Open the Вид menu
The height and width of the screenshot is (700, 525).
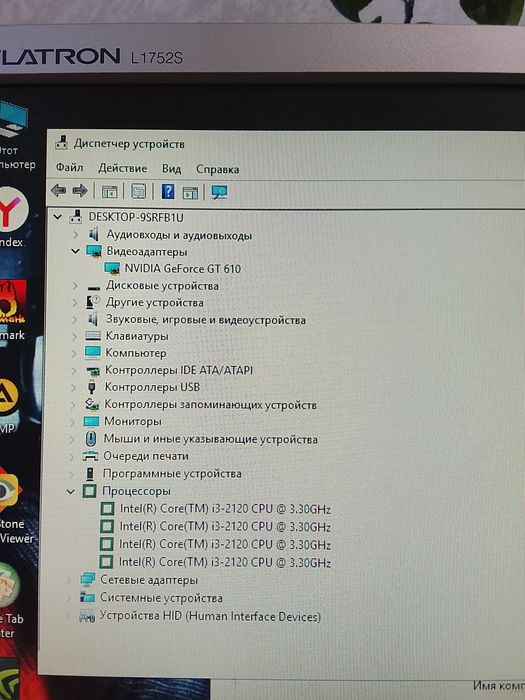(x=171, y=169)
